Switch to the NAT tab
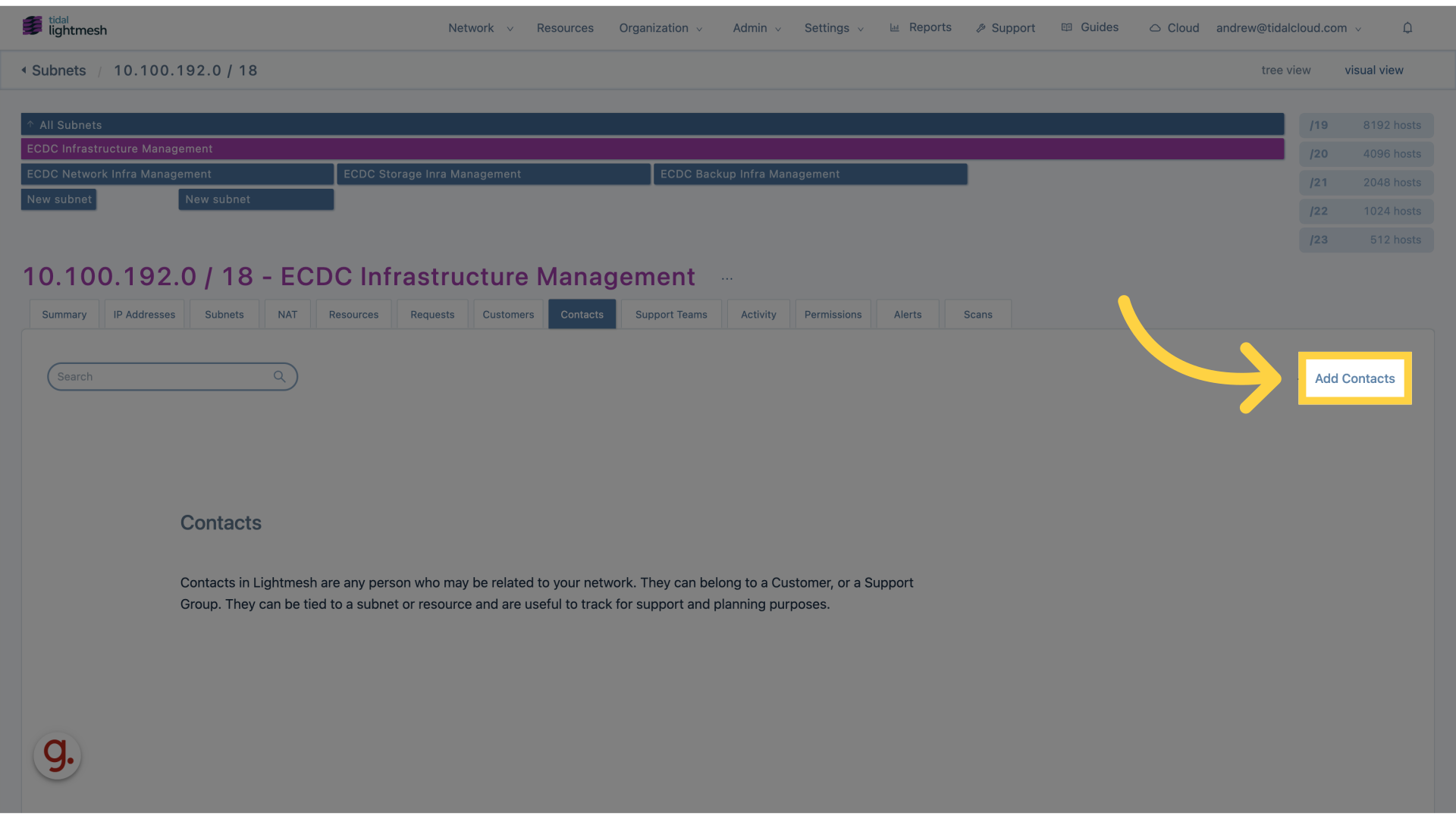 tap(287, 315)
